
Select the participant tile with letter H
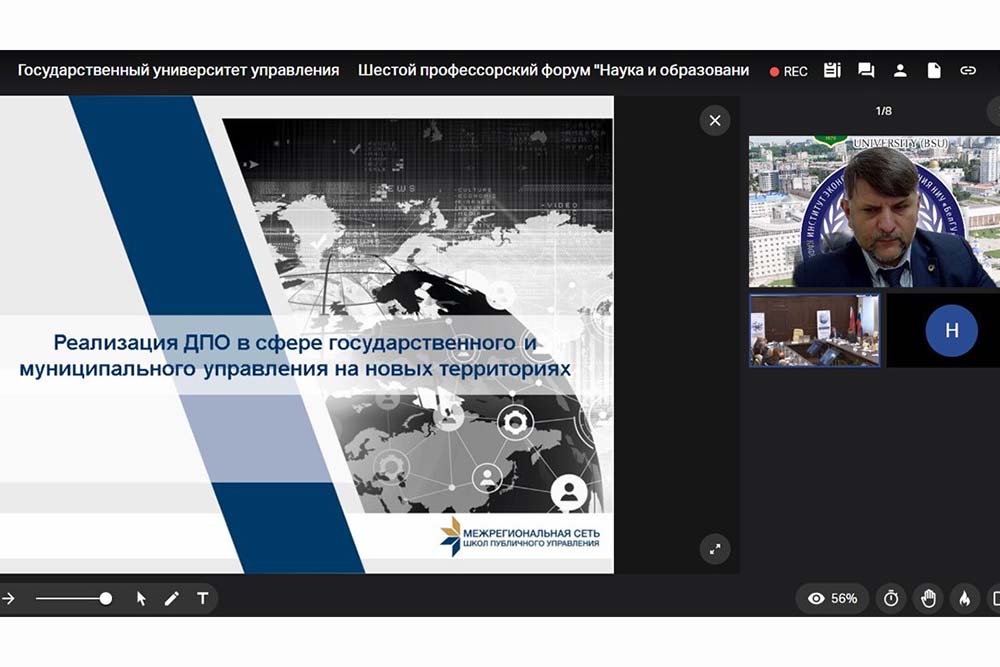coord(950,331)
